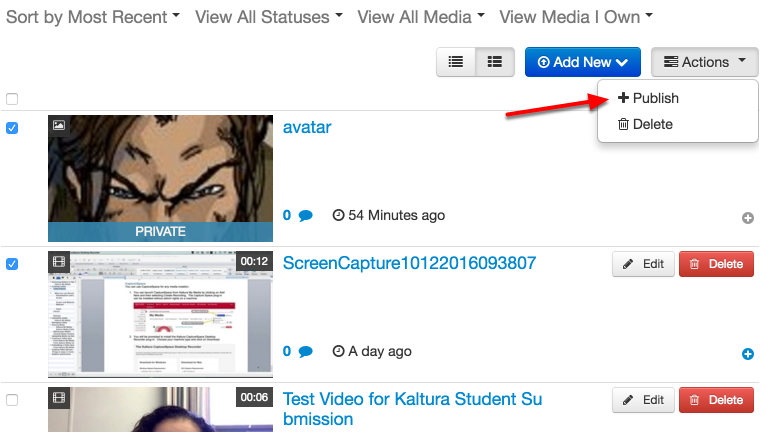Open the avatar media link
774x432 pixels.
tap(307, 127)
